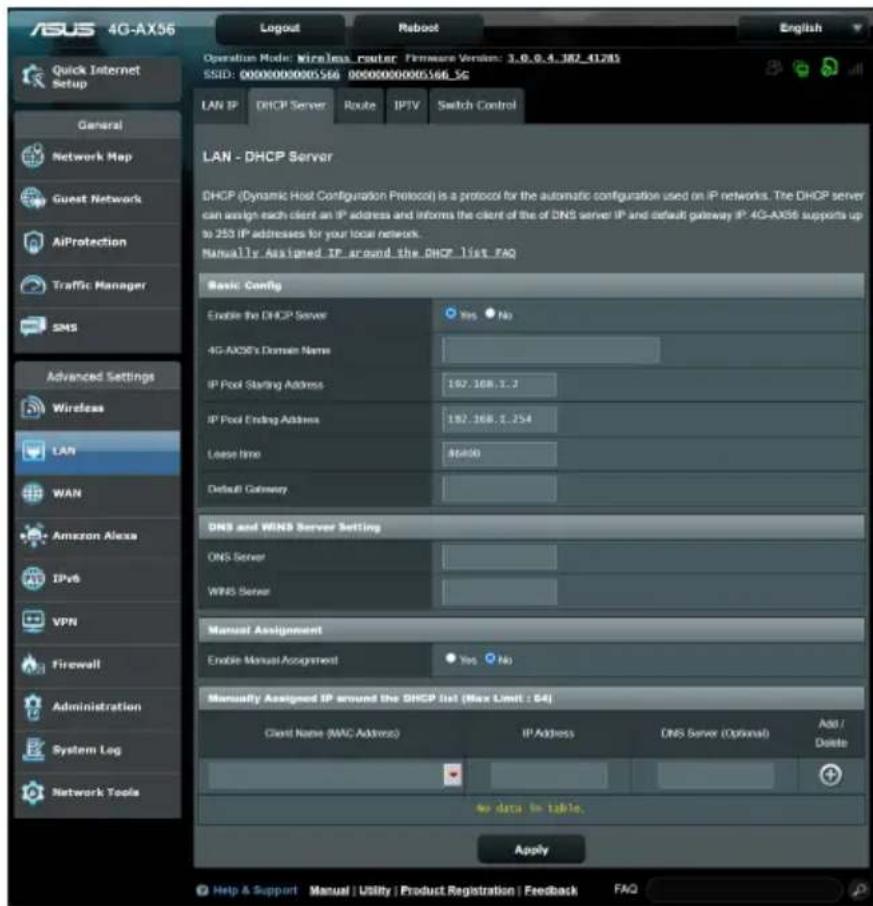The image size is (873, 906).
Task: Click the IP Pool Ending Address field
Action: coord(499,419)
